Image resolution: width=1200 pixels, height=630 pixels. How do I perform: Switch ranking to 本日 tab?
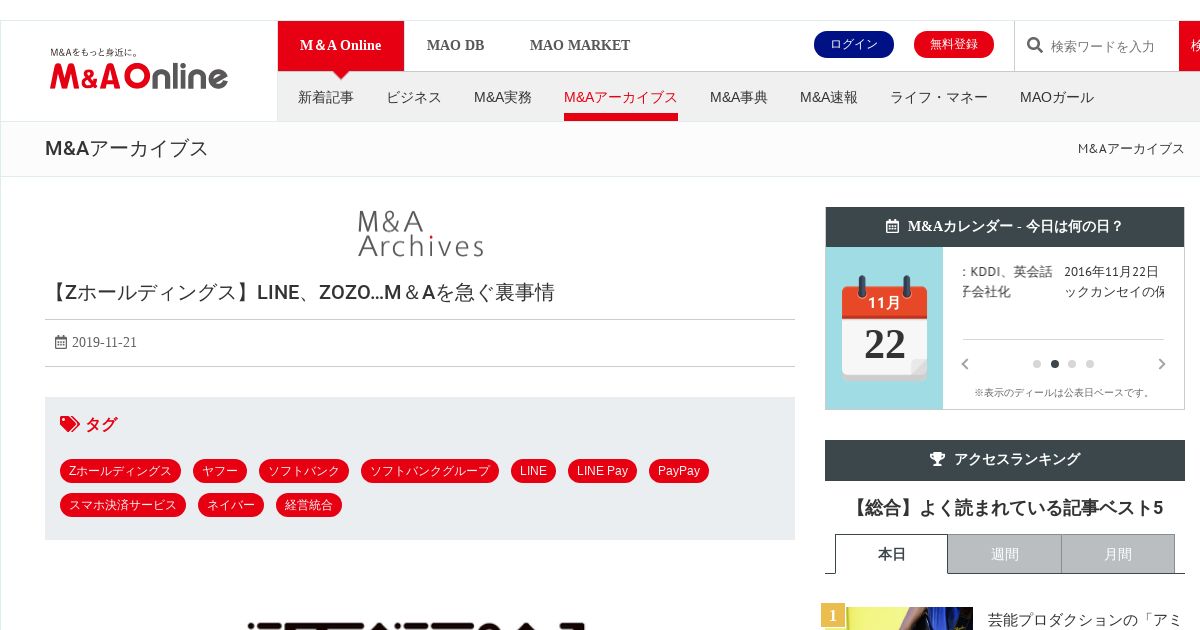tap(891, 554)
